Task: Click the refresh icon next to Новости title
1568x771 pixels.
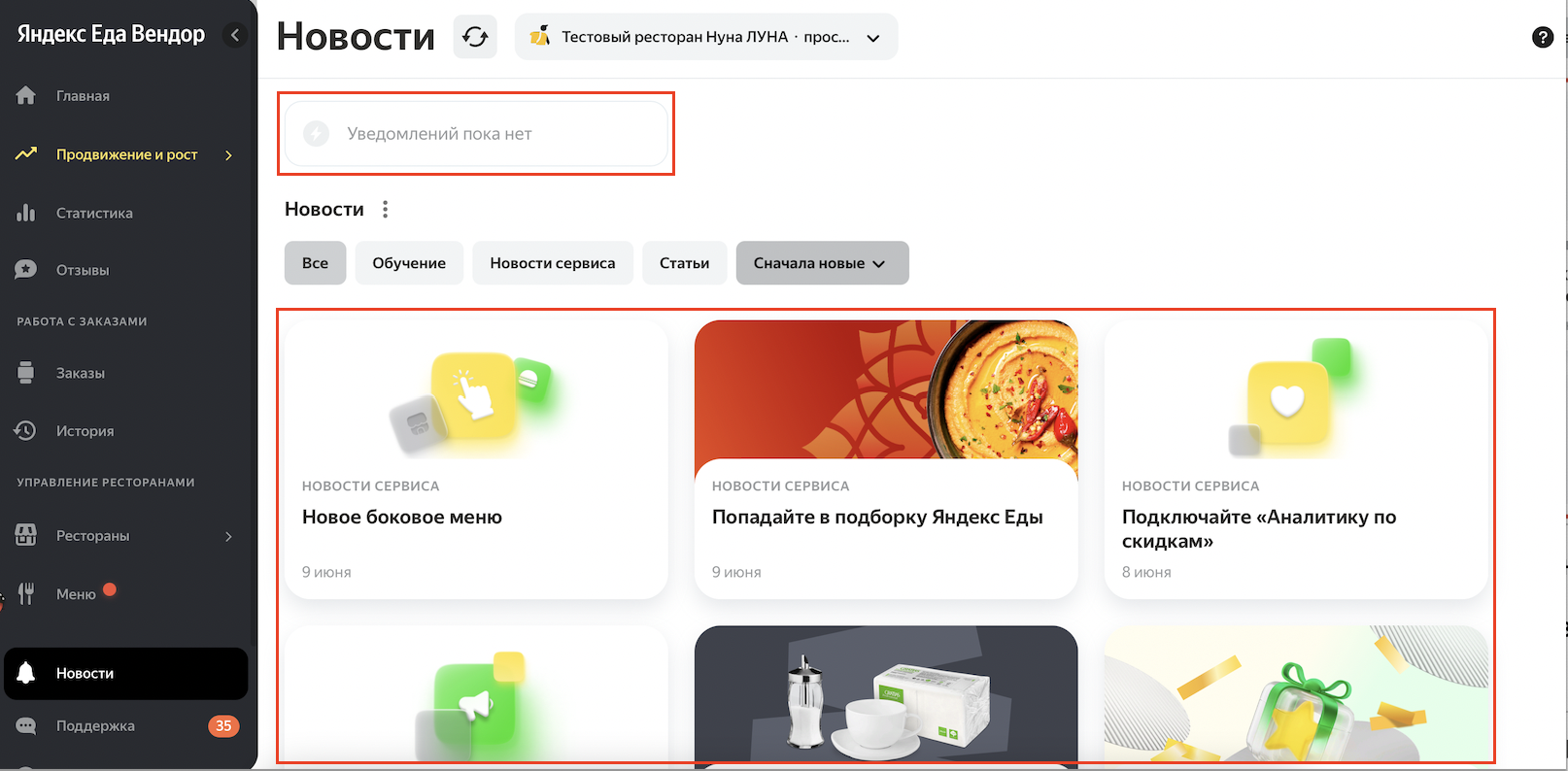Action: [x=475, y=37]
